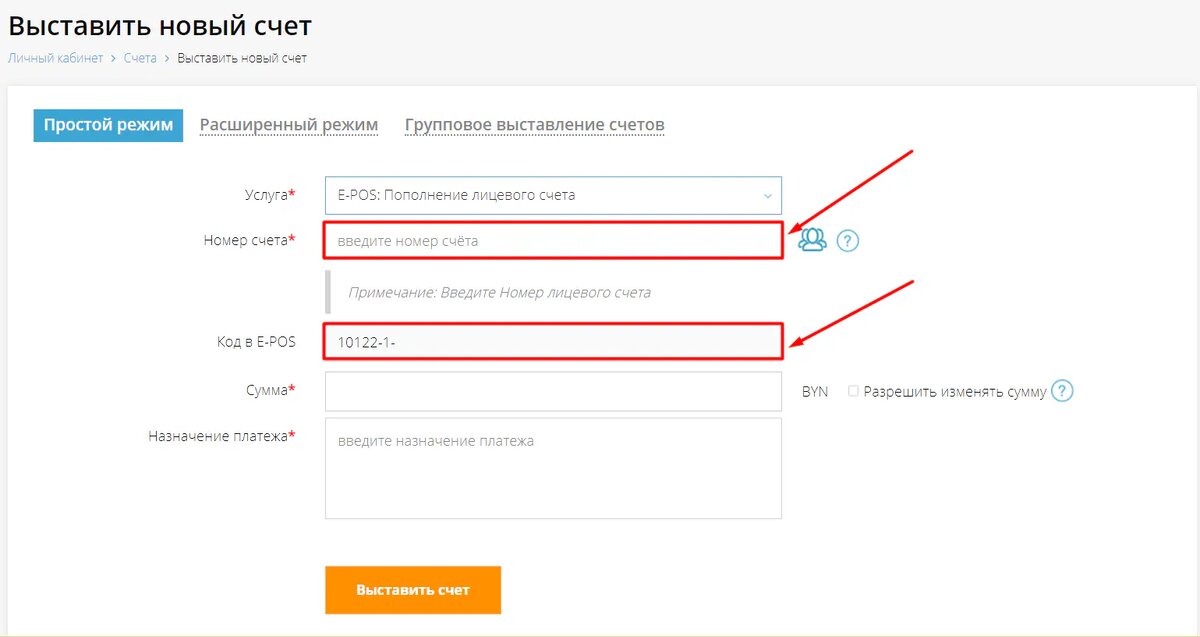The width and height of the screenshot is (1200, 637).
Task: Click the chevron on the service dropdown
Action: (x=766, y=195)
